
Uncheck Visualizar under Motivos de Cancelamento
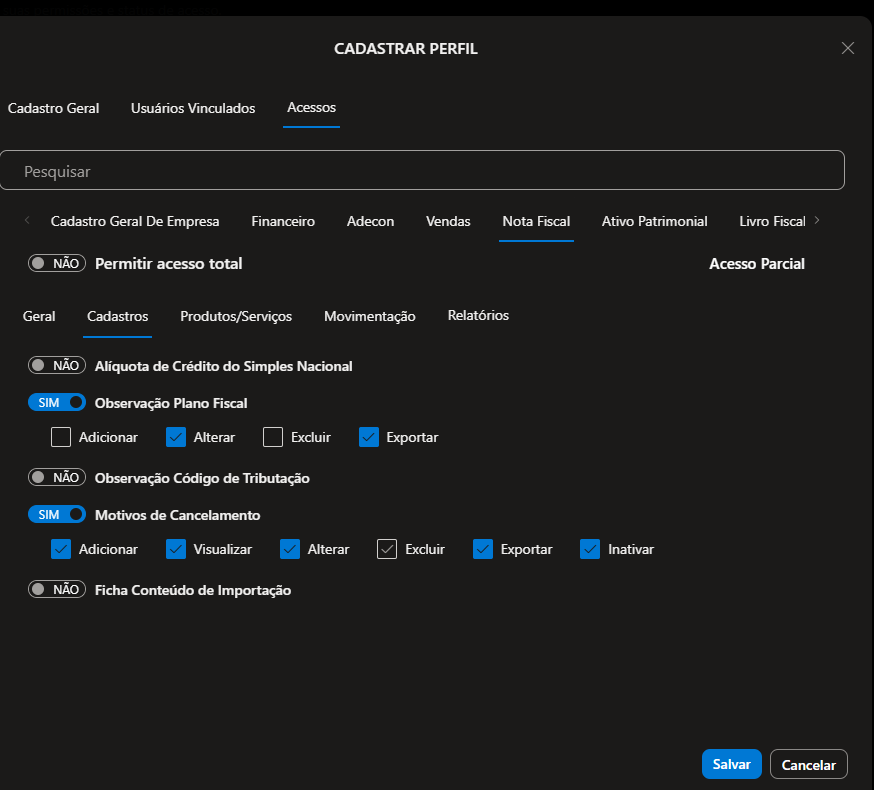(x=176, y=549)
